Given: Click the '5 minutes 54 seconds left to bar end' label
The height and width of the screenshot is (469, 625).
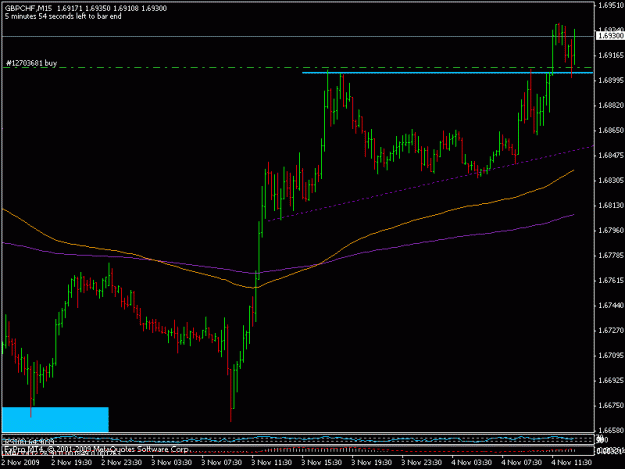Looking at the screenshot, I should tap(63, 16).
